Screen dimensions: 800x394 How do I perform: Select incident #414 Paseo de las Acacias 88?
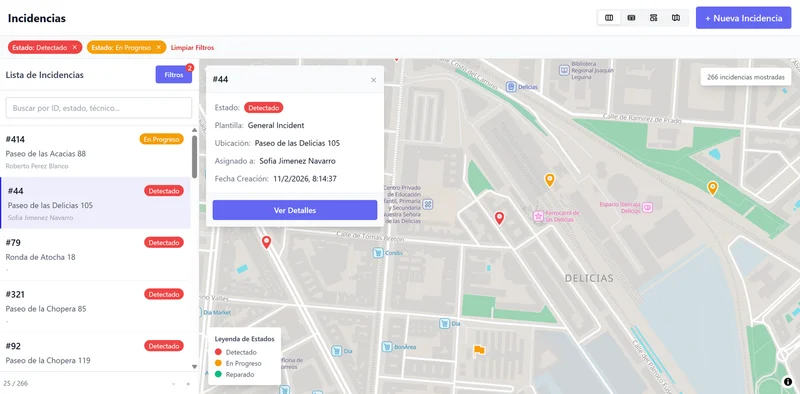[x=95, y=152]
